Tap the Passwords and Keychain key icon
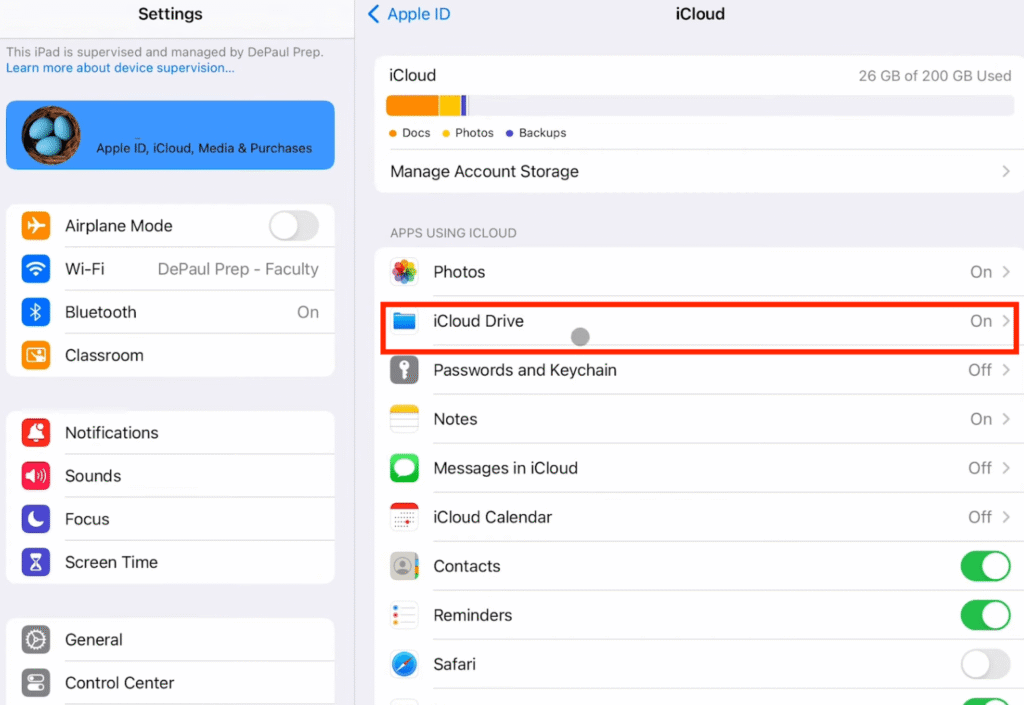The width and height of the screenshot is (1024, 705). (x=404, y=370)
